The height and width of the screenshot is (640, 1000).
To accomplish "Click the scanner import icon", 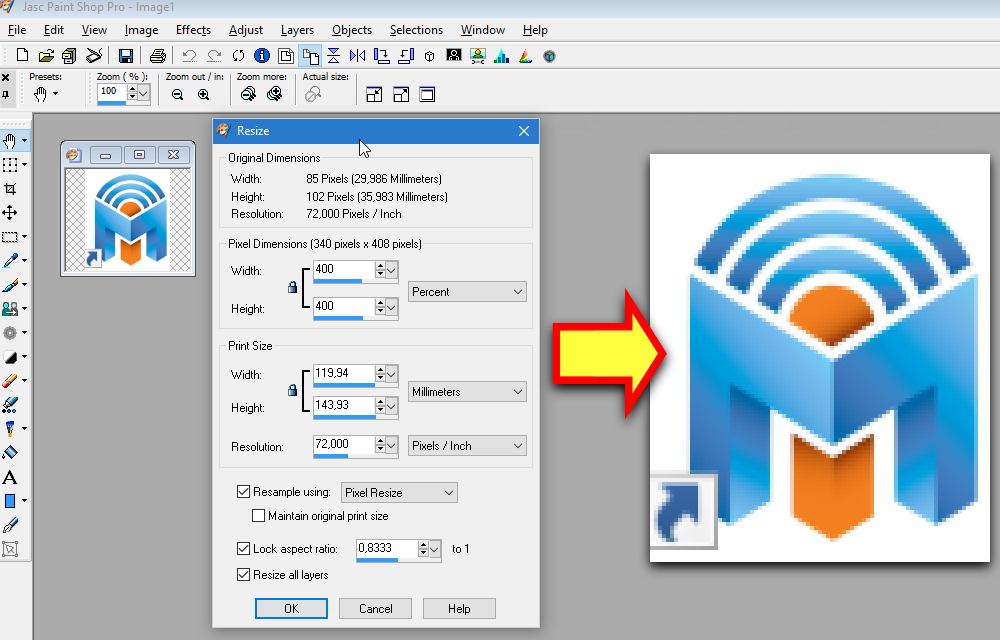I will click(94, 55).
